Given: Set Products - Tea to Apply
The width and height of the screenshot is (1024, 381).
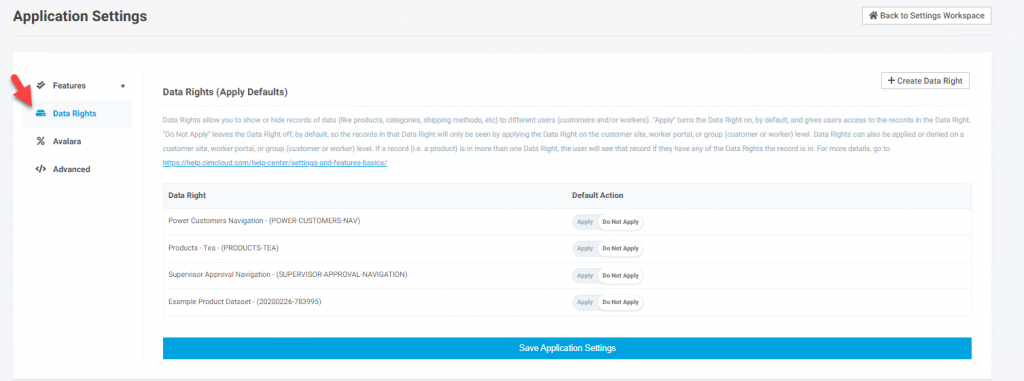Looking at the screenshot, I should (x=585, y=249).
